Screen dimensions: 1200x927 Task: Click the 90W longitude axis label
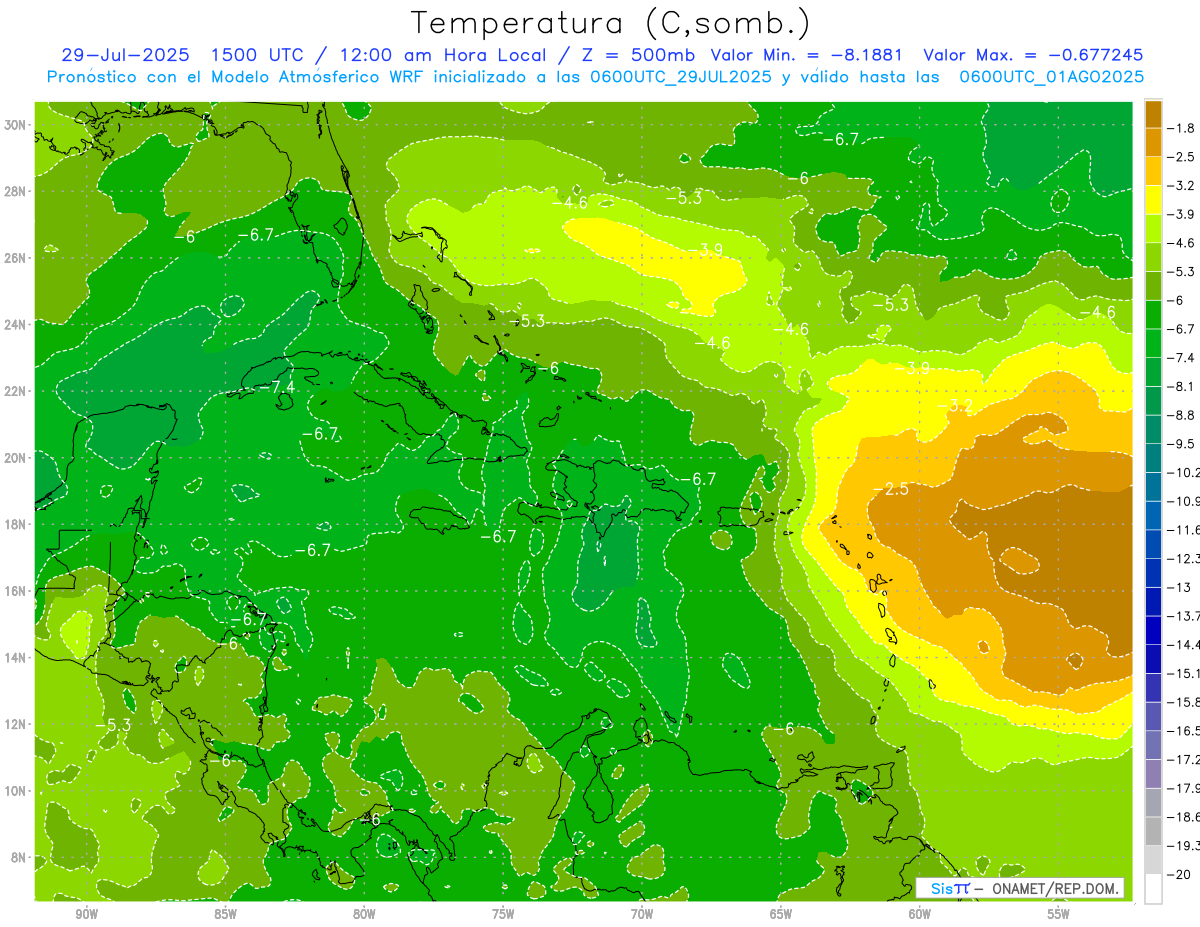(86, 915)
